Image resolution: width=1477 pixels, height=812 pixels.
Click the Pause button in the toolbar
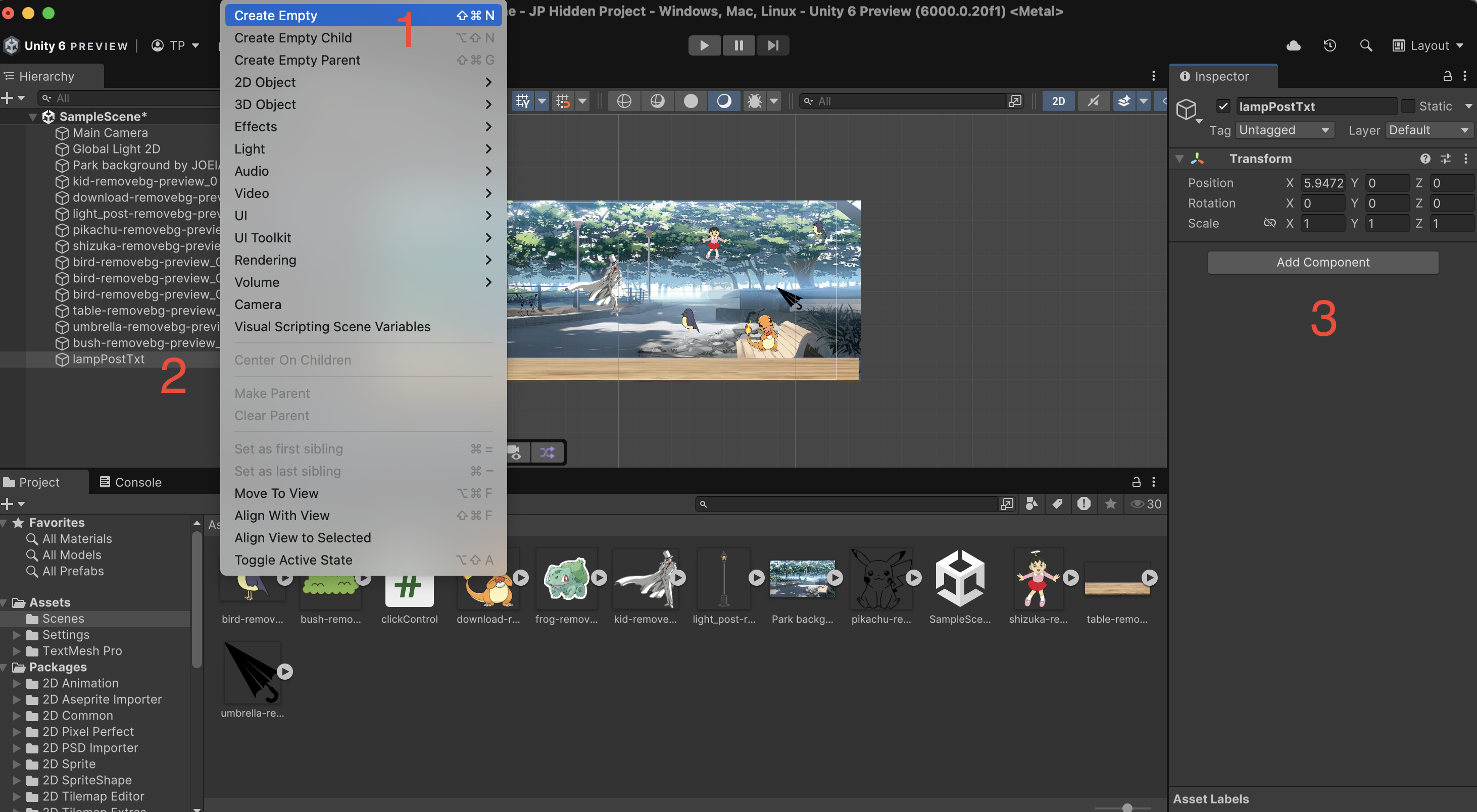point(738,45)
